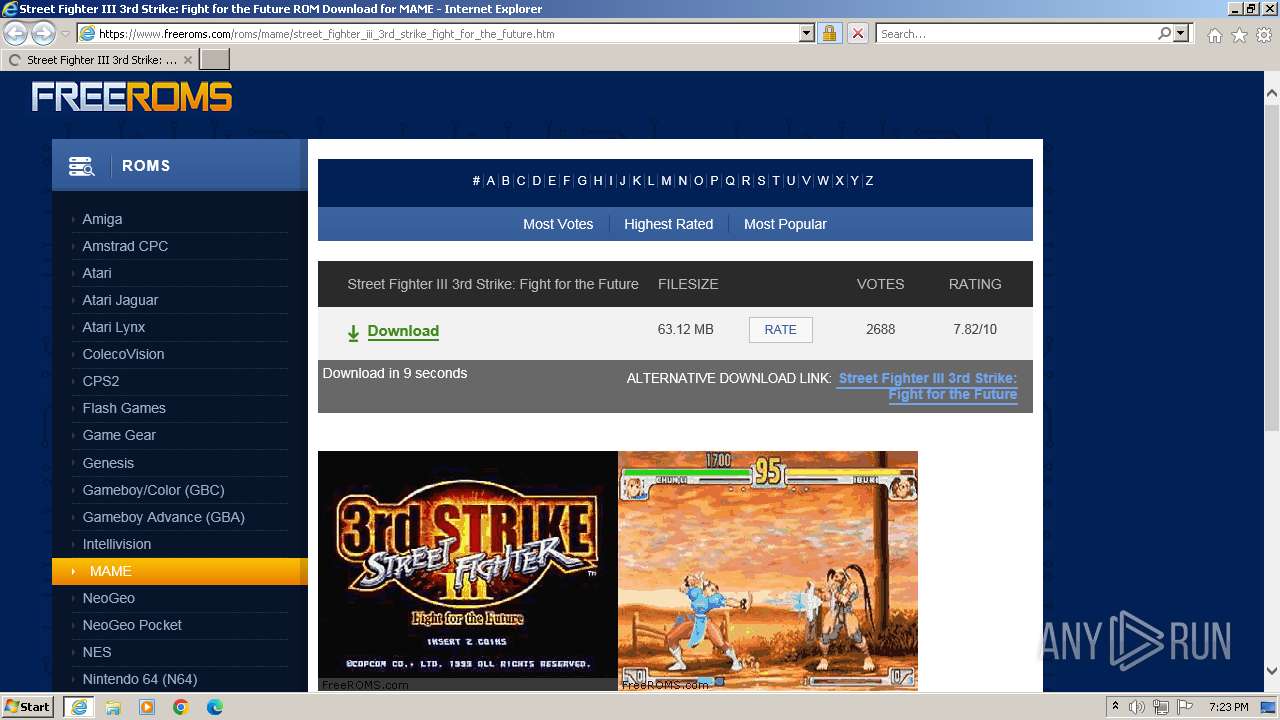Viewport: 1280px width, 720px height.
Task: Stop page loading with the X button
Action: point(858,33)
